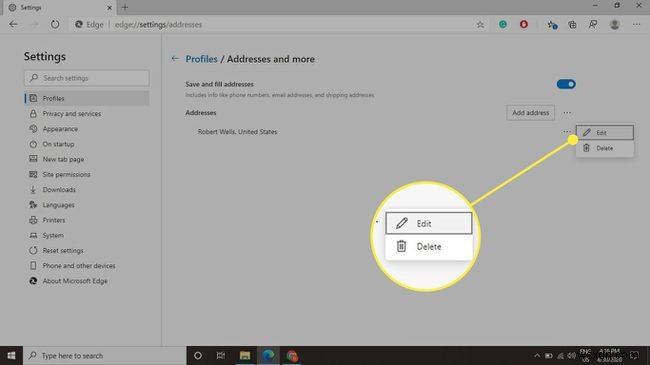This screenshot has height=365, width=650.
Task: Open more actions for Robert Wells address
Action: [567, 131]
